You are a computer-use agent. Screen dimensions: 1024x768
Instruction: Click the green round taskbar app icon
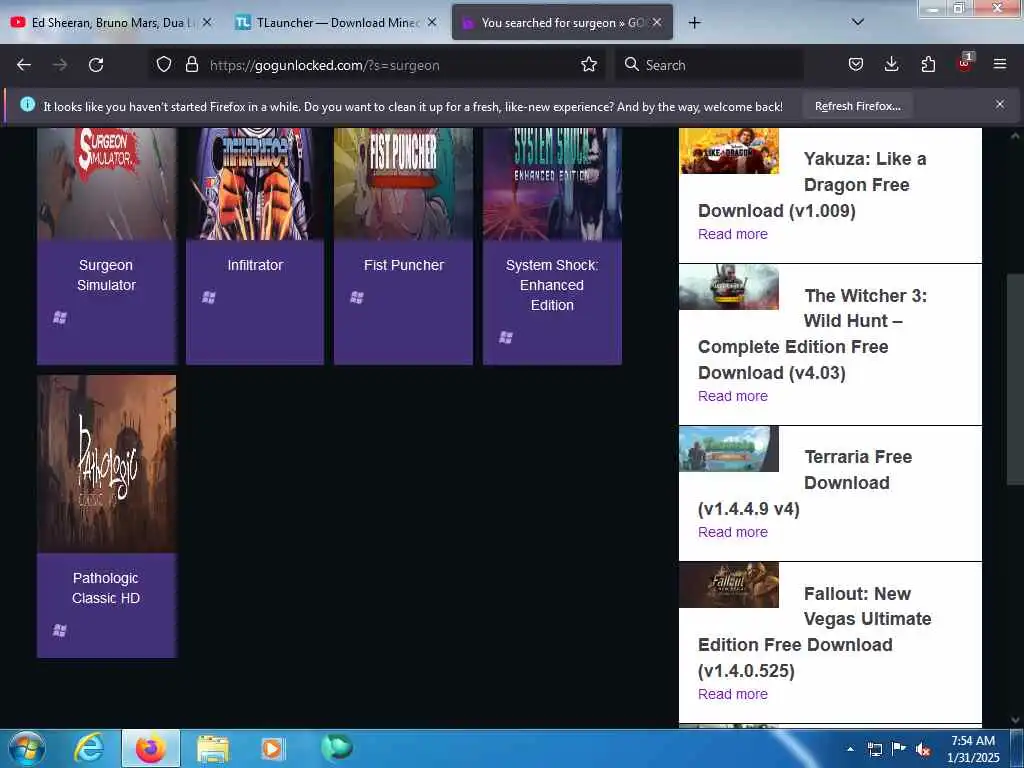[337, 747]
